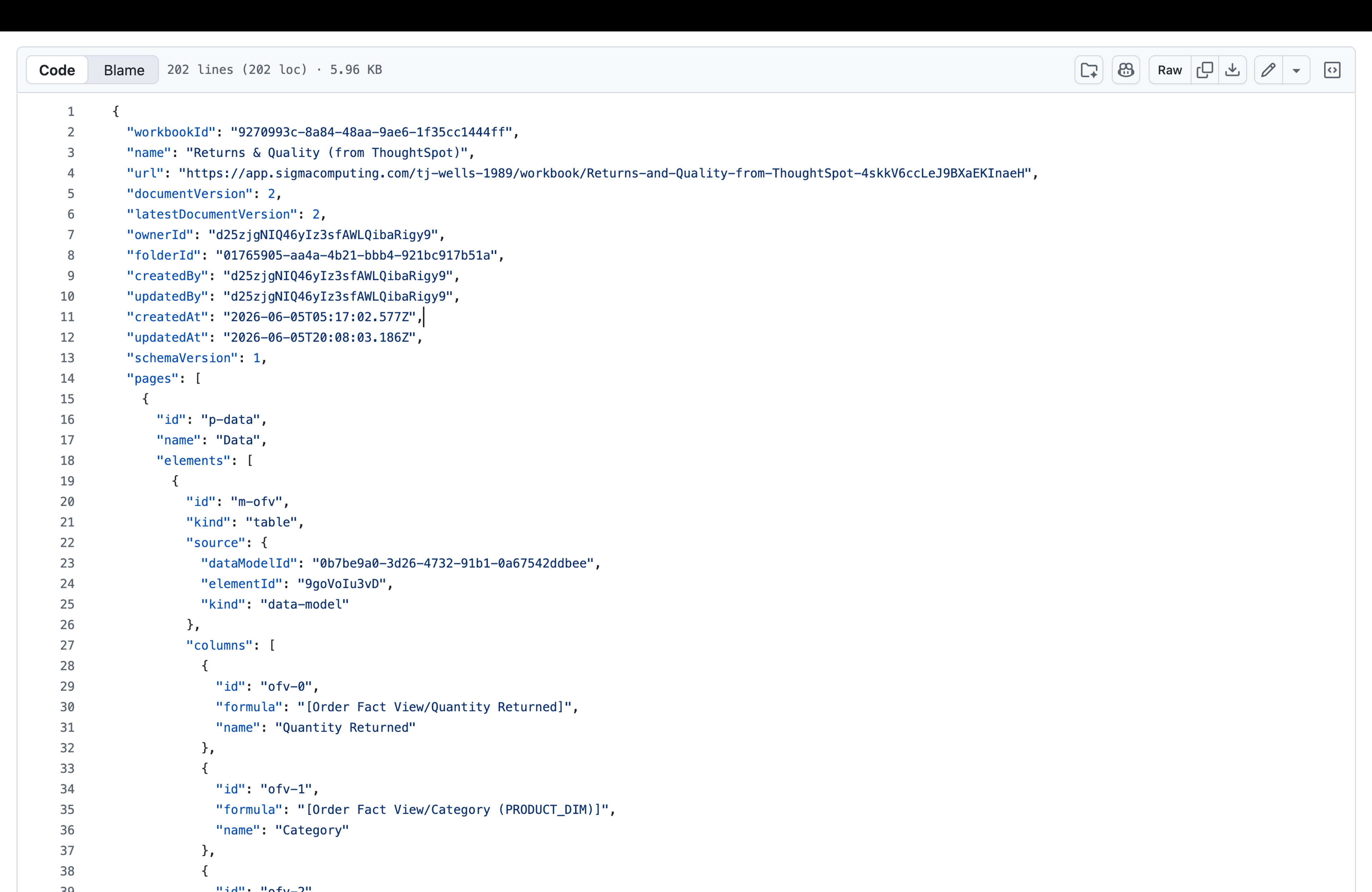This screenshot has height=892, width=1372.
Task: Click the "table" kind value
Action: pyautogui.click(x=272, y=522)
